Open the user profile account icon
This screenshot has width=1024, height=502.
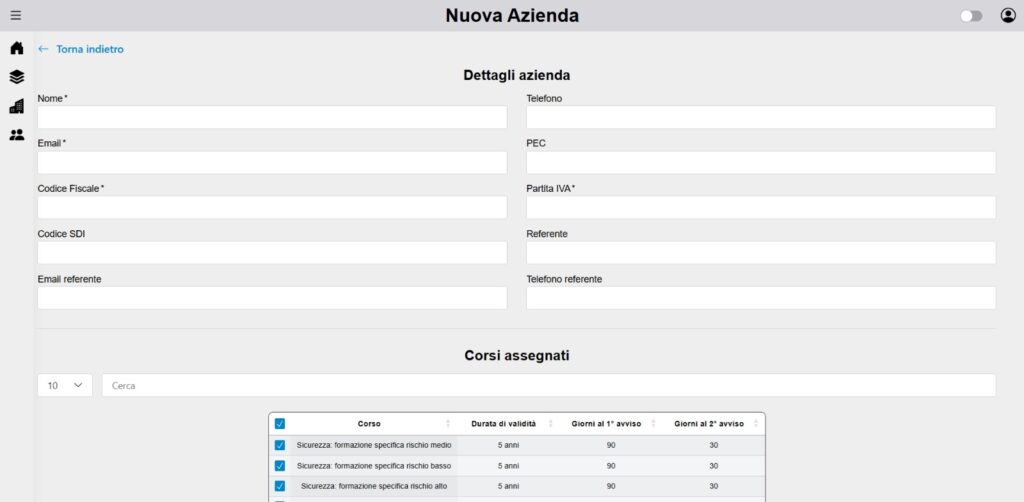pos(1008,15)
